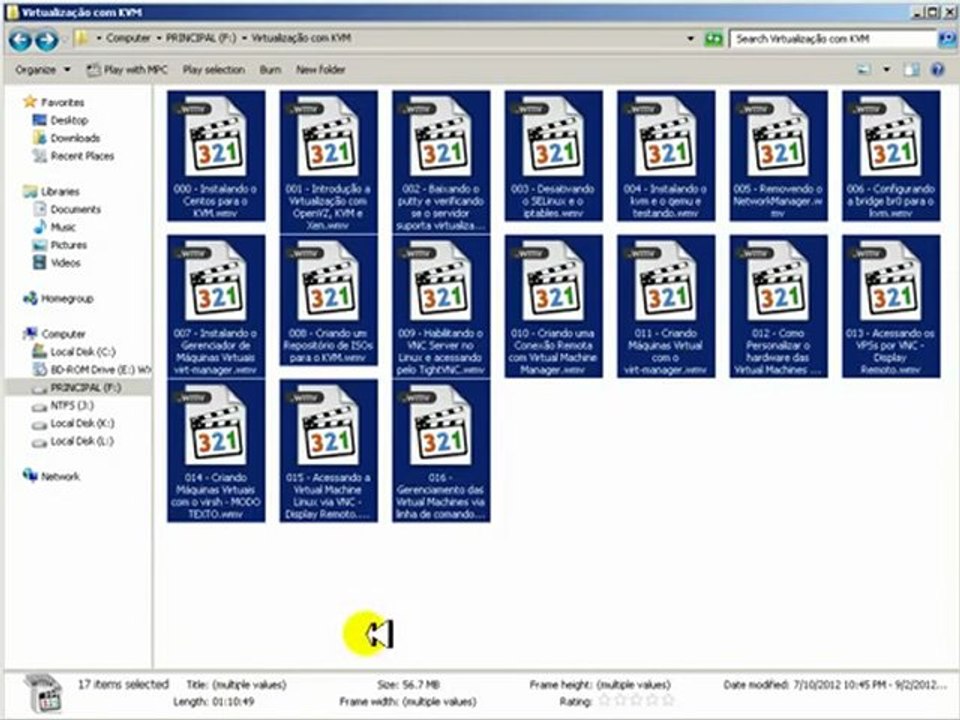Click the search magnifier icon
Image resolution: width=960 pixels, height=720 pixels.
946,39
